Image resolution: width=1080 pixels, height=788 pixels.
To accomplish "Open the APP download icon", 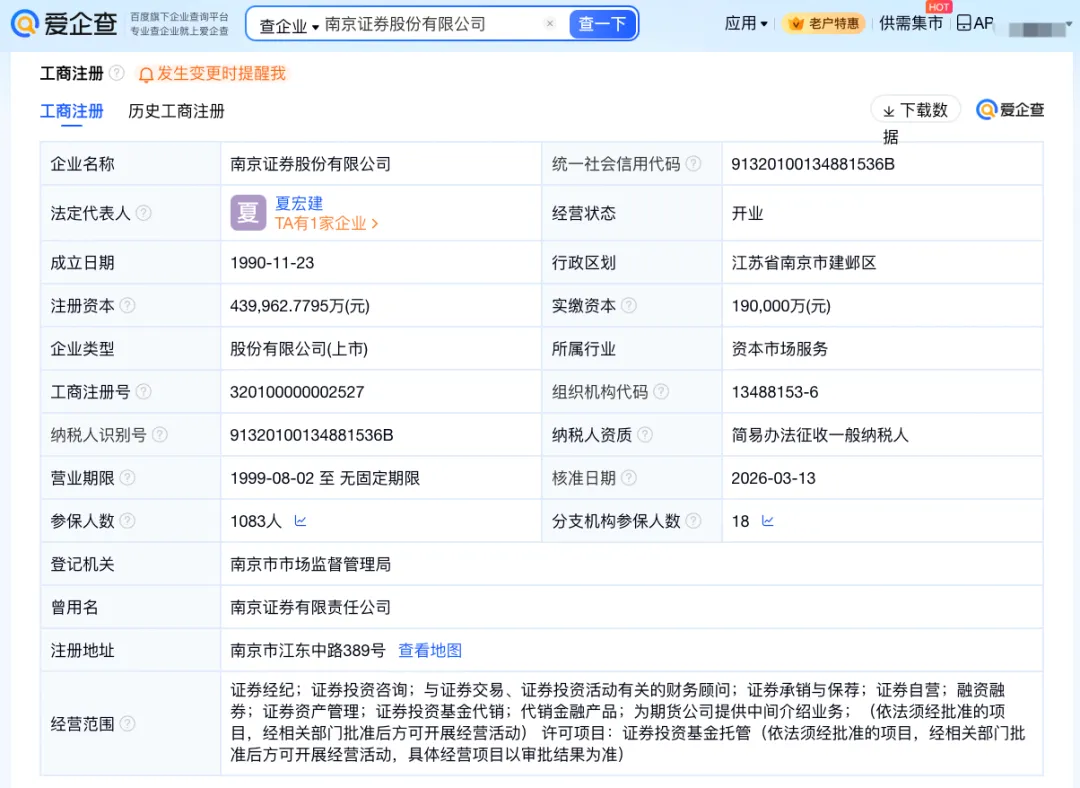I will coord(975,23).
